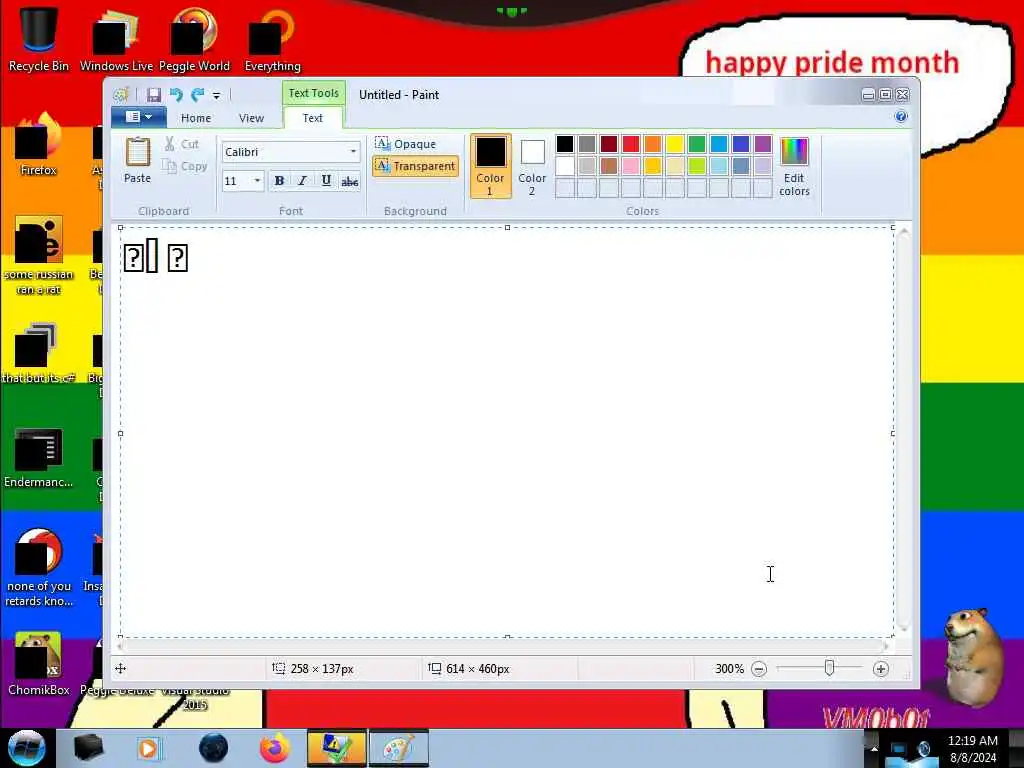Show hidden system tray icons arrow
This screenshot has height=768, width=1024.
pyautogui.click(x=874, y=748)
